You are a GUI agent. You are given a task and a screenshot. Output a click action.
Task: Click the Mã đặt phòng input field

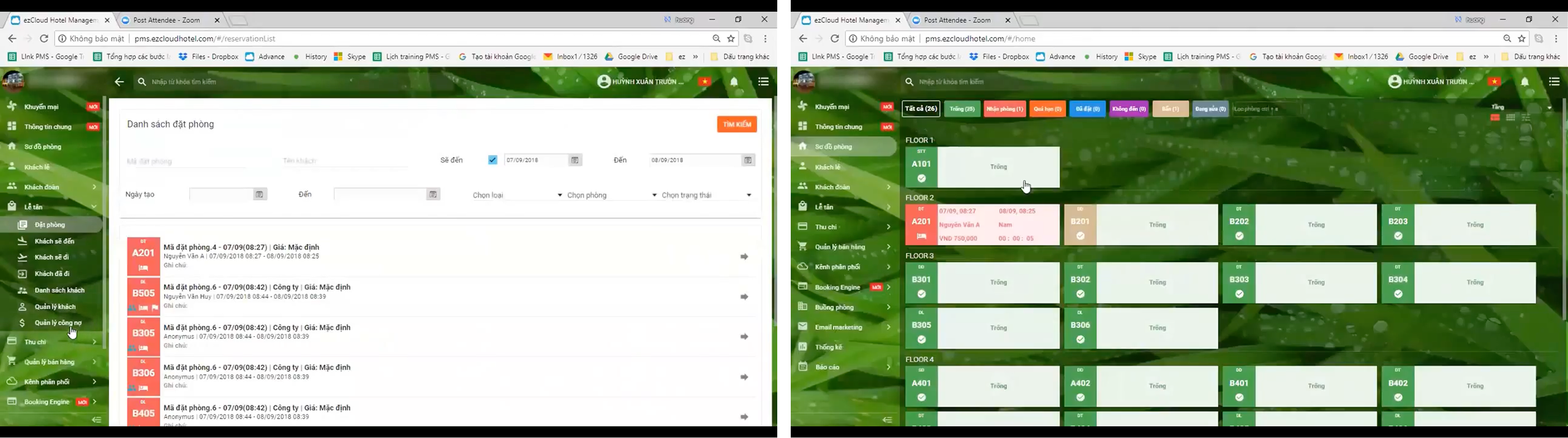tap(186, 162)
